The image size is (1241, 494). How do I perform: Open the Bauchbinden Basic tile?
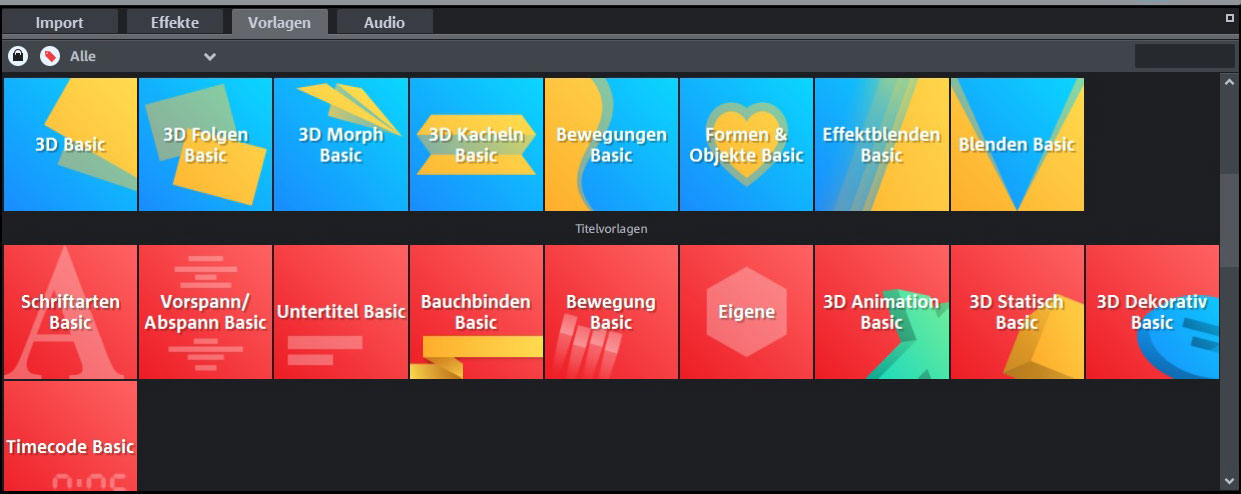[x=476, y=312]
